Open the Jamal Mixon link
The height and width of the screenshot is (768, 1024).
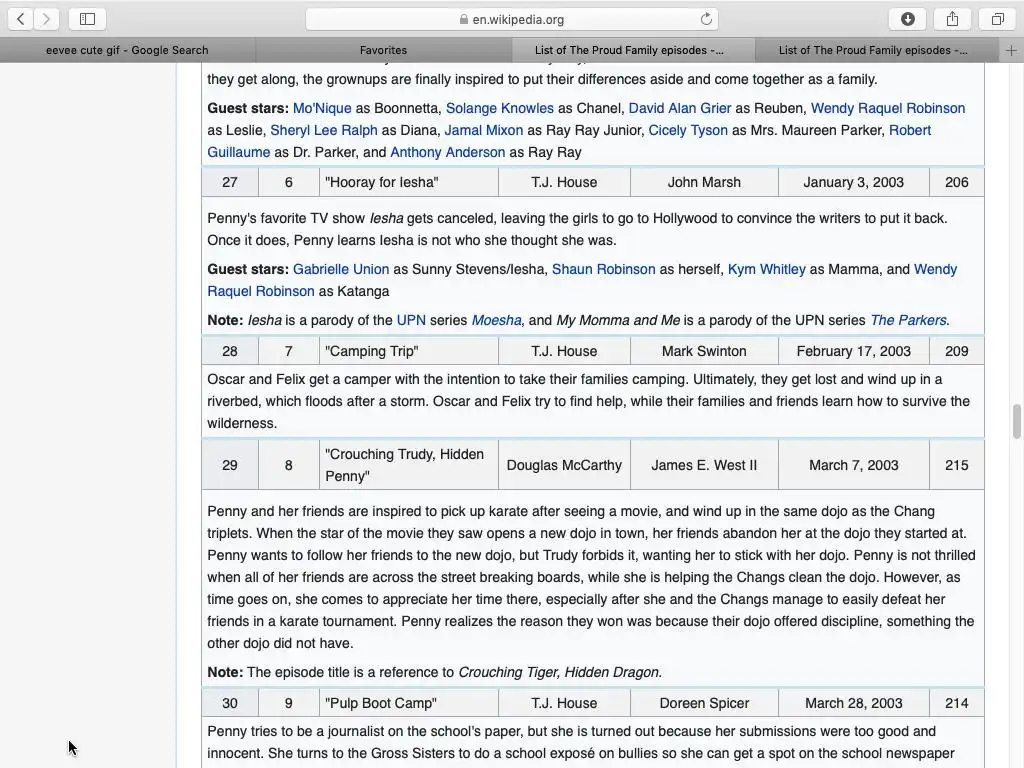coord(484,131)
